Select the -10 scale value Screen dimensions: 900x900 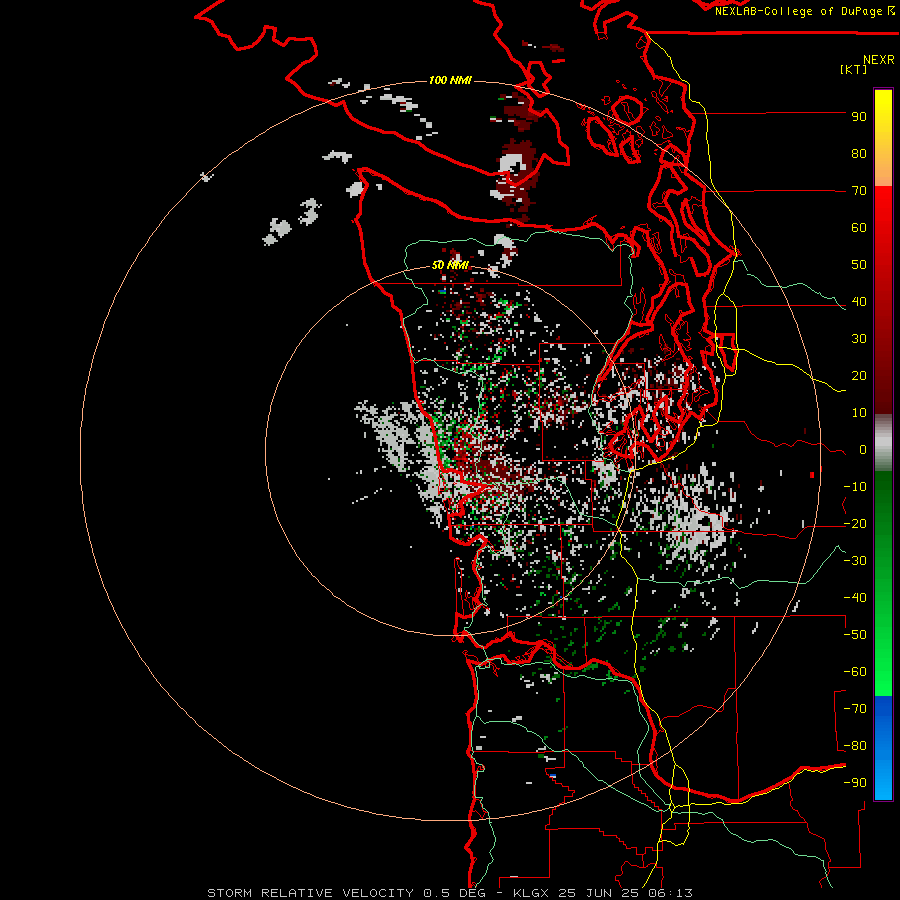pos(855,487)
